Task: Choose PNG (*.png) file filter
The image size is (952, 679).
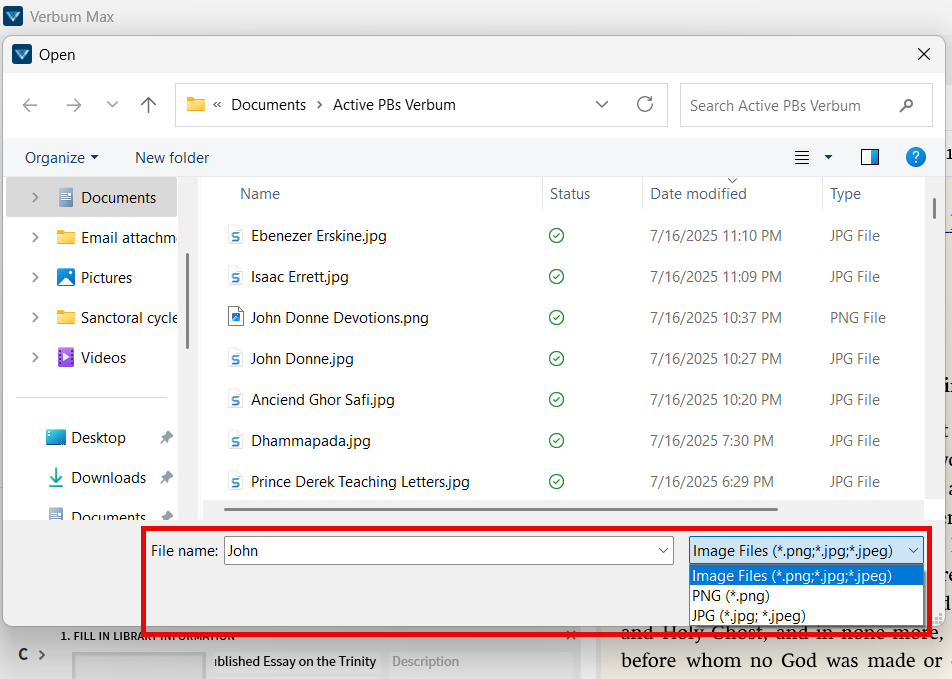Action: [806, 596]
